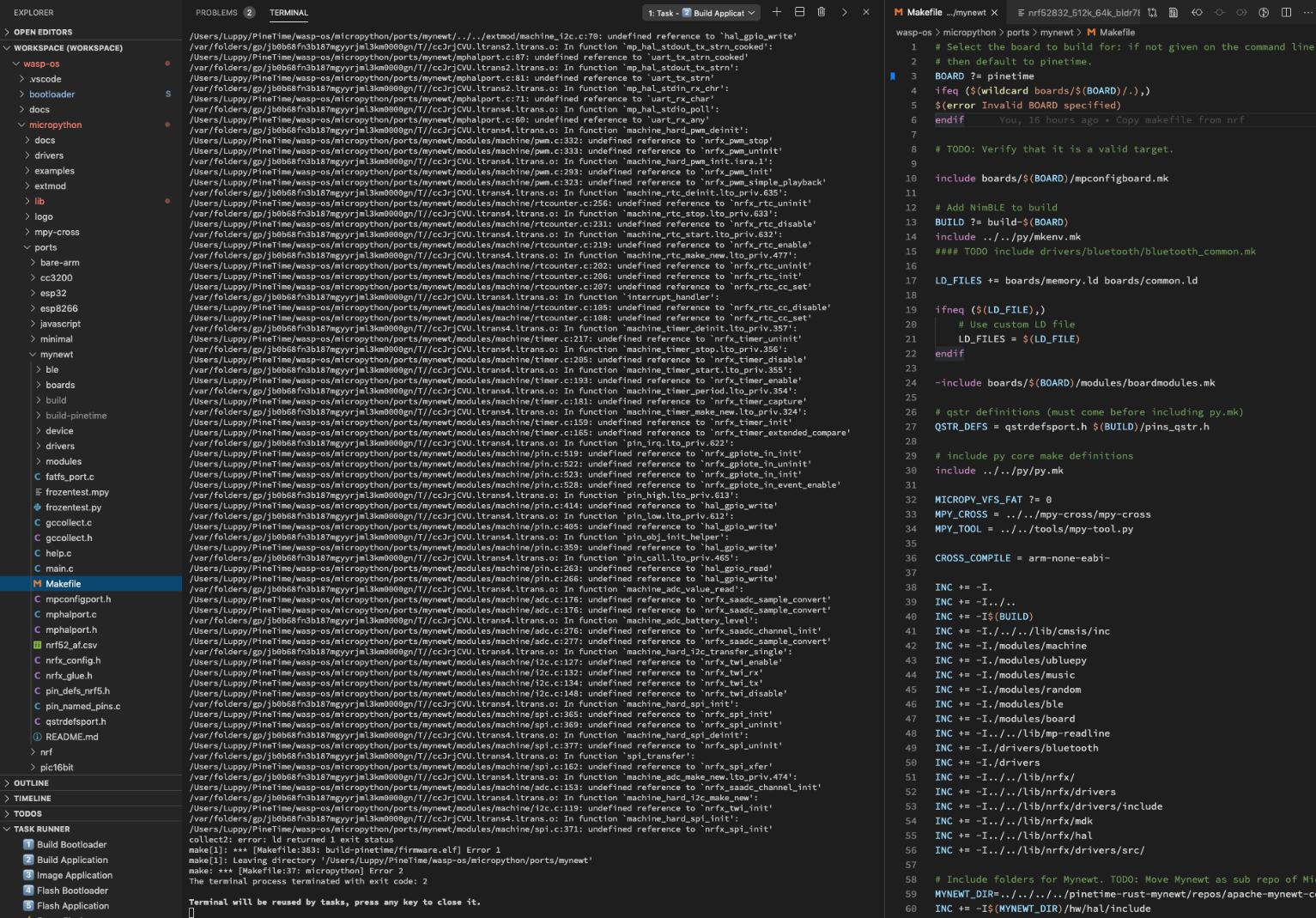Run the Build Bootloader task

tap(71, 845)
